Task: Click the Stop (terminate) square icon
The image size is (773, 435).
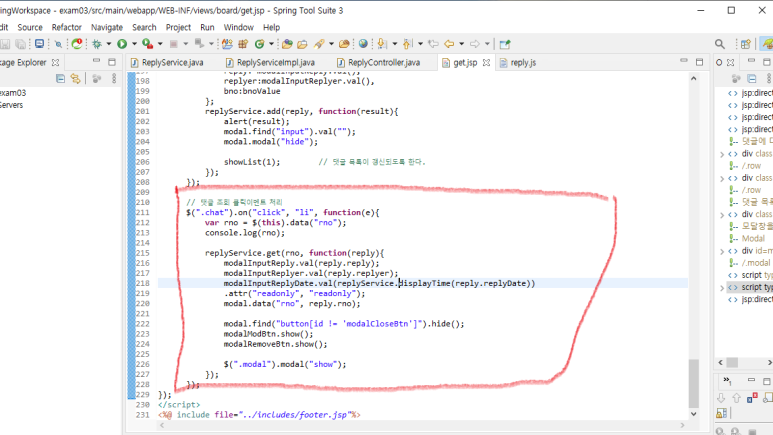Action: coord(174,44)
